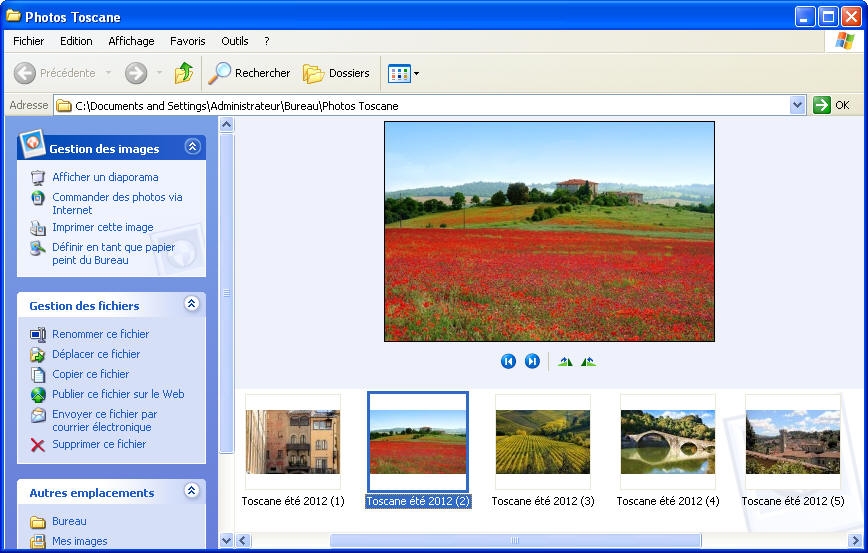Click the forward navigation arrow icon
Image resolution: width=868 pixels, height=553 pixels.
136,73
